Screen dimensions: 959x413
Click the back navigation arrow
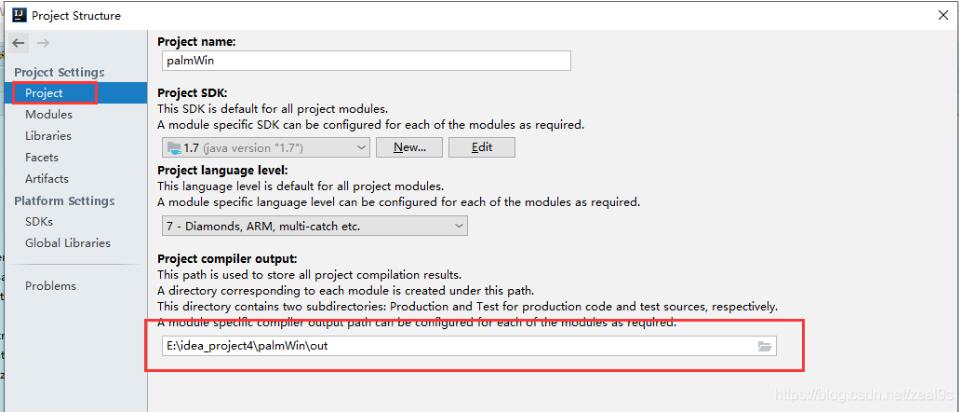[20, 45]
